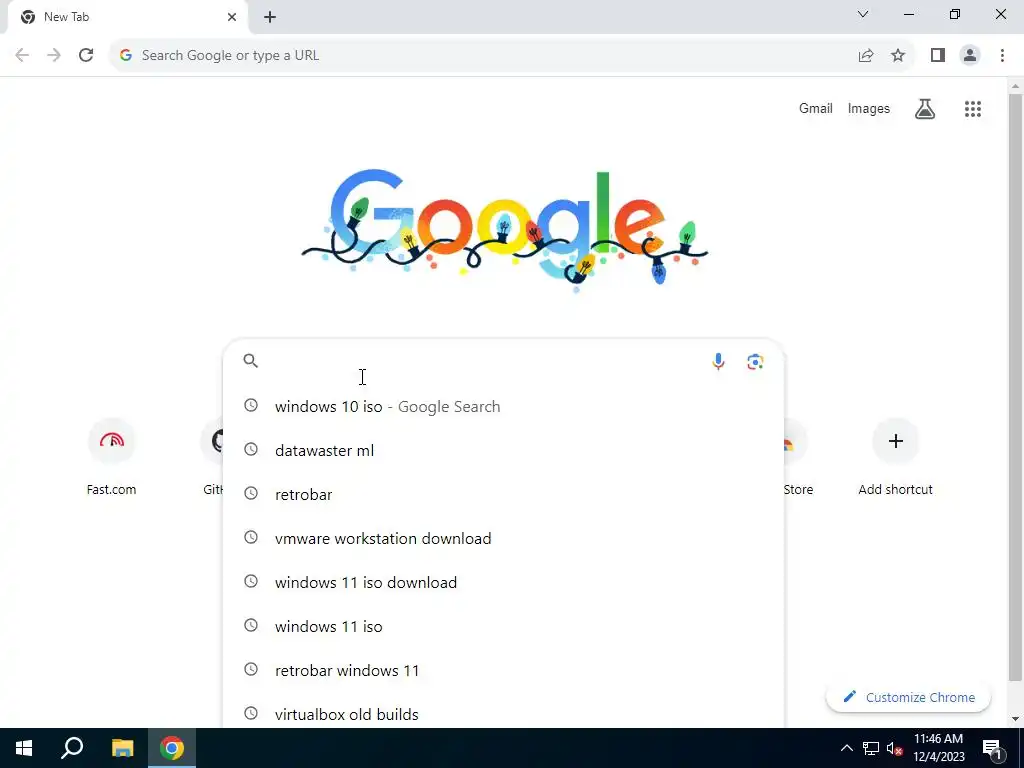This screenshot has width=1024, height=768.
Task: Reload the page with the refresh icon
Action: point(86,56)
